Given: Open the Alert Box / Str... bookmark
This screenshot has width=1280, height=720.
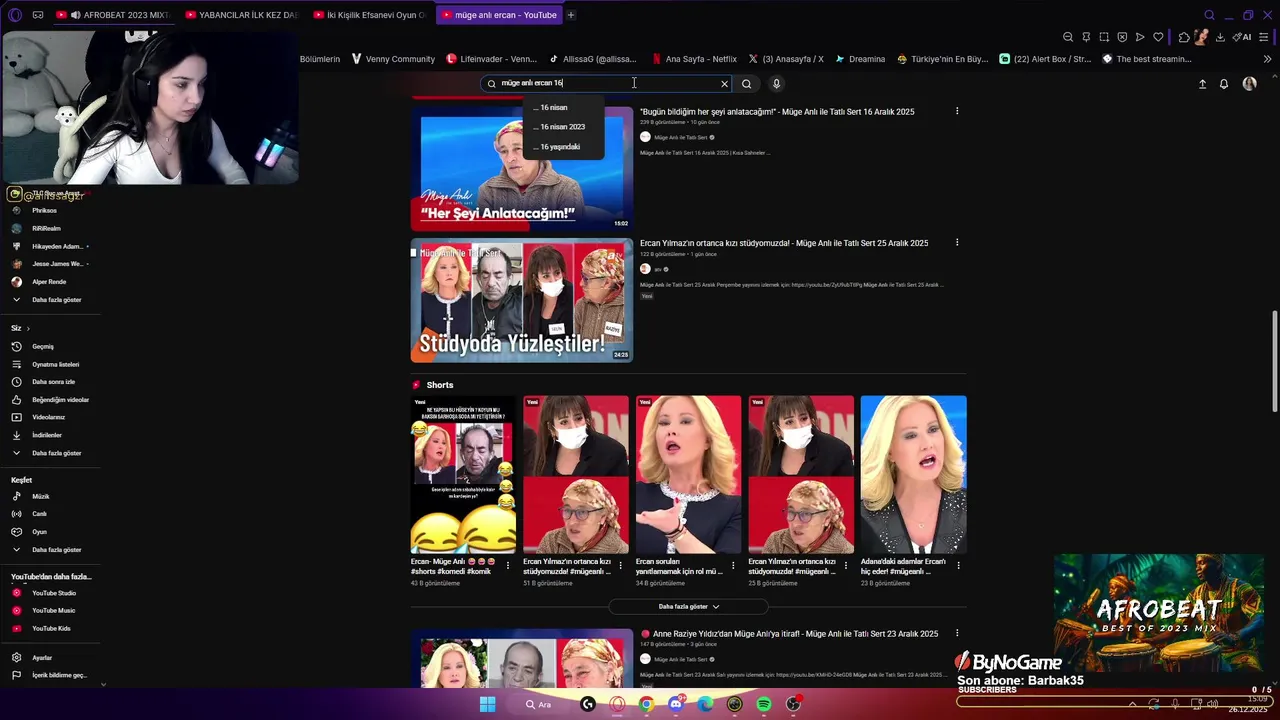Looking at the screenshot, I should (1045, 59).
